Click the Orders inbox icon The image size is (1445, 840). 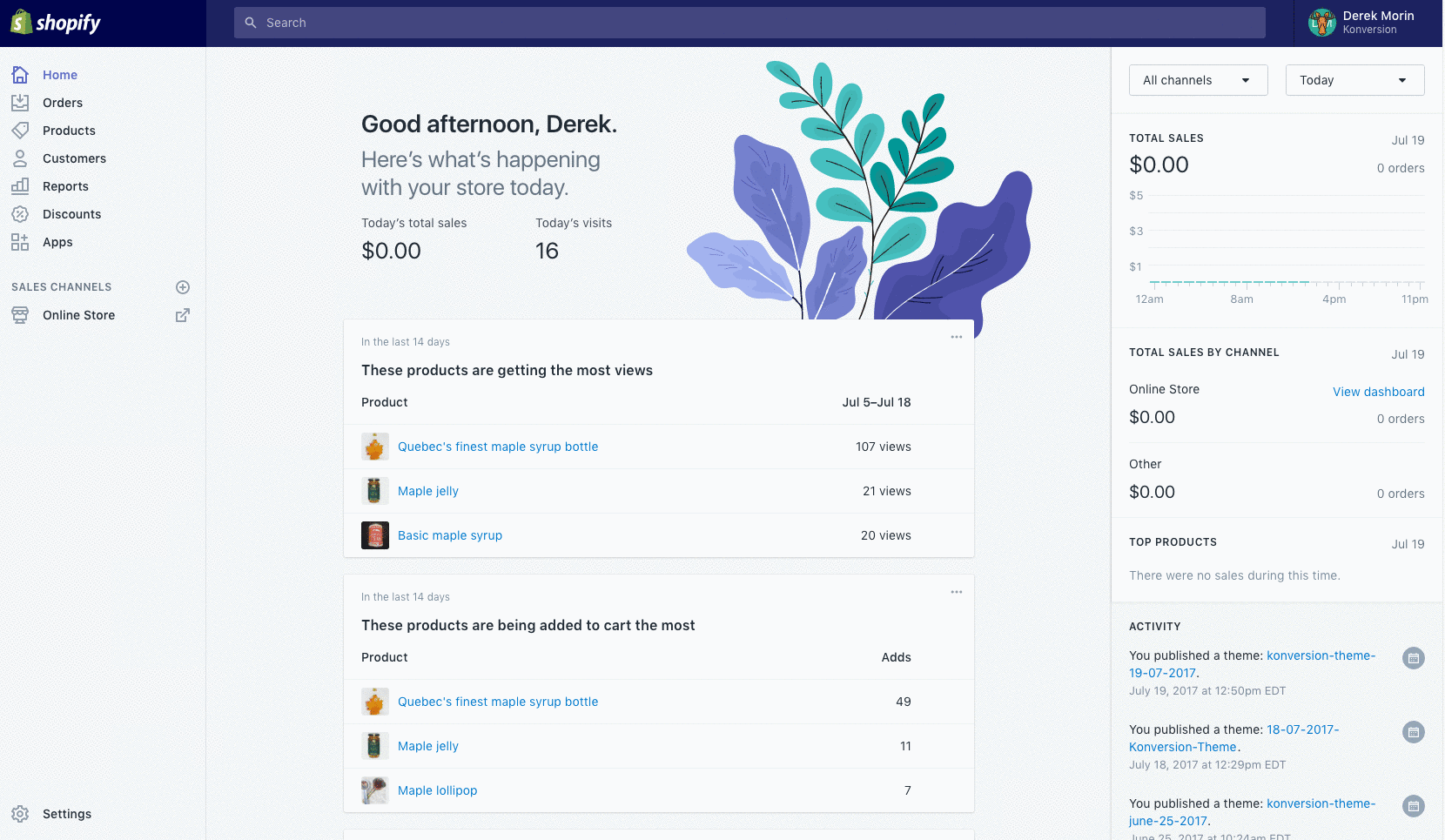click(x=20, y=103)
